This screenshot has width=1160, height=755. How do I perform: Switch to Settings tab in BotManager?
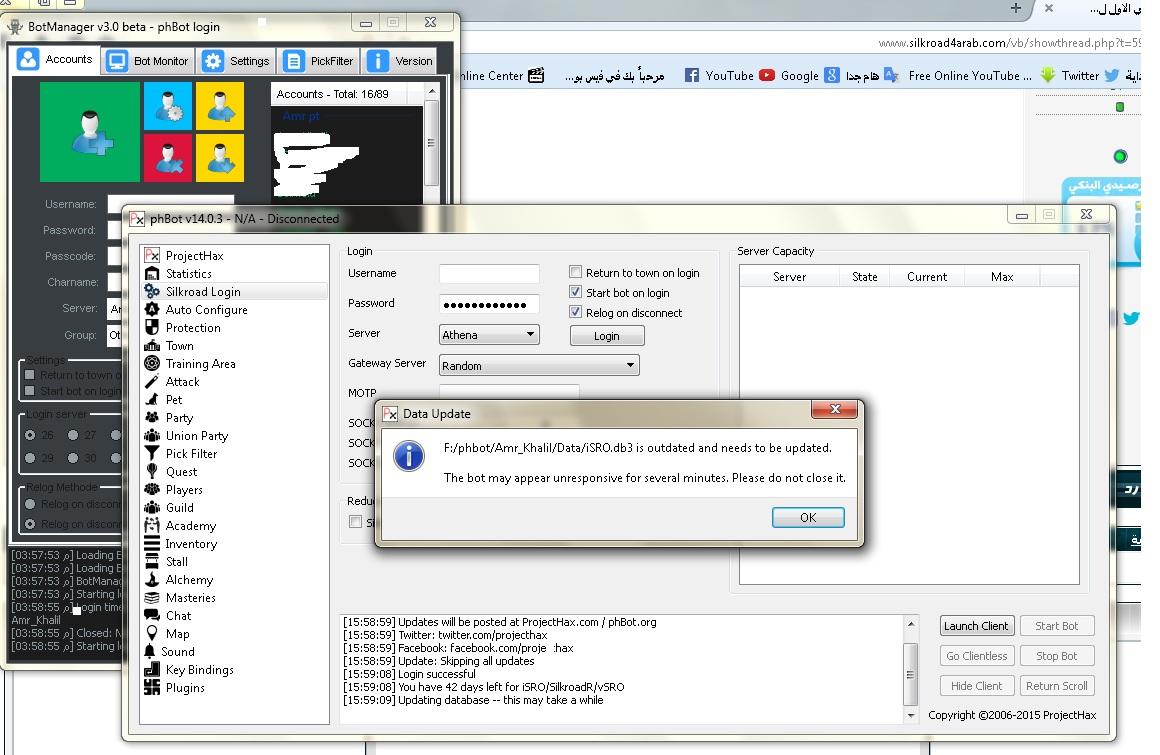click(x=237, y=61)
